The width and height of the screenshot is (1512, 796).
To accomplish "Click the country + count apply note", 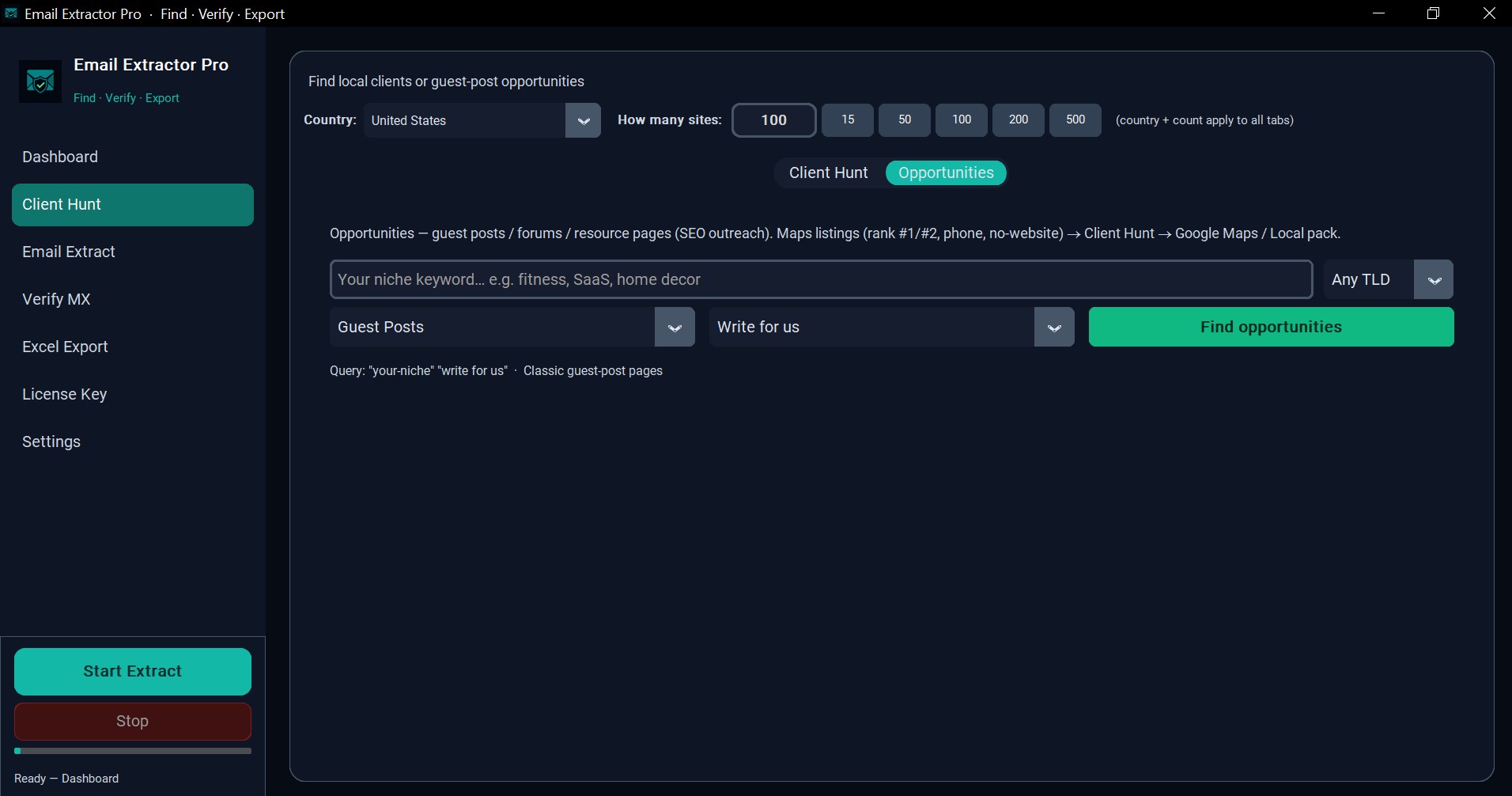I will 1204,120.
